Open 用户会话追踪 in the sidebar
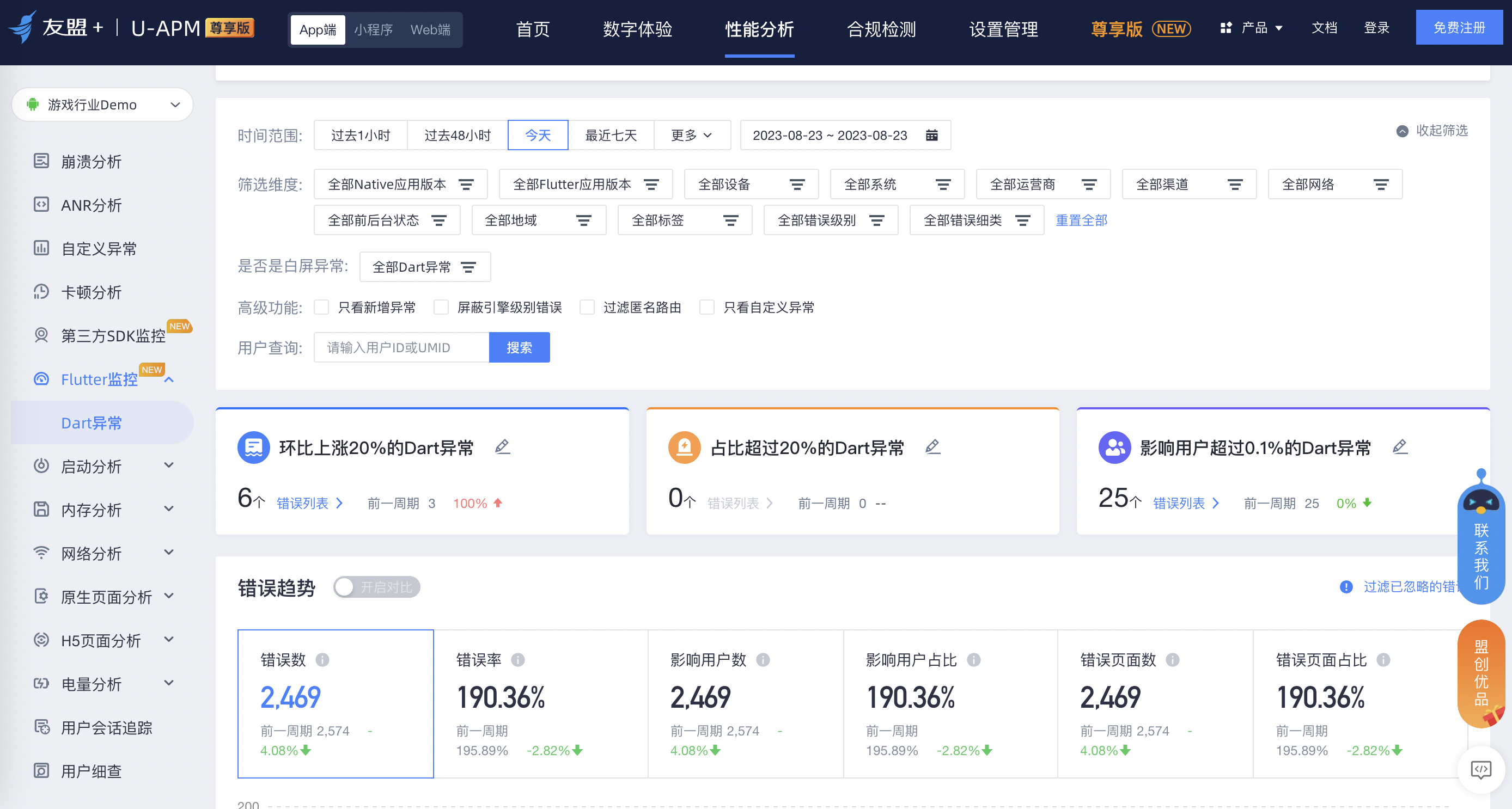Screen dimensions: 1512x809 pos(106,727)
